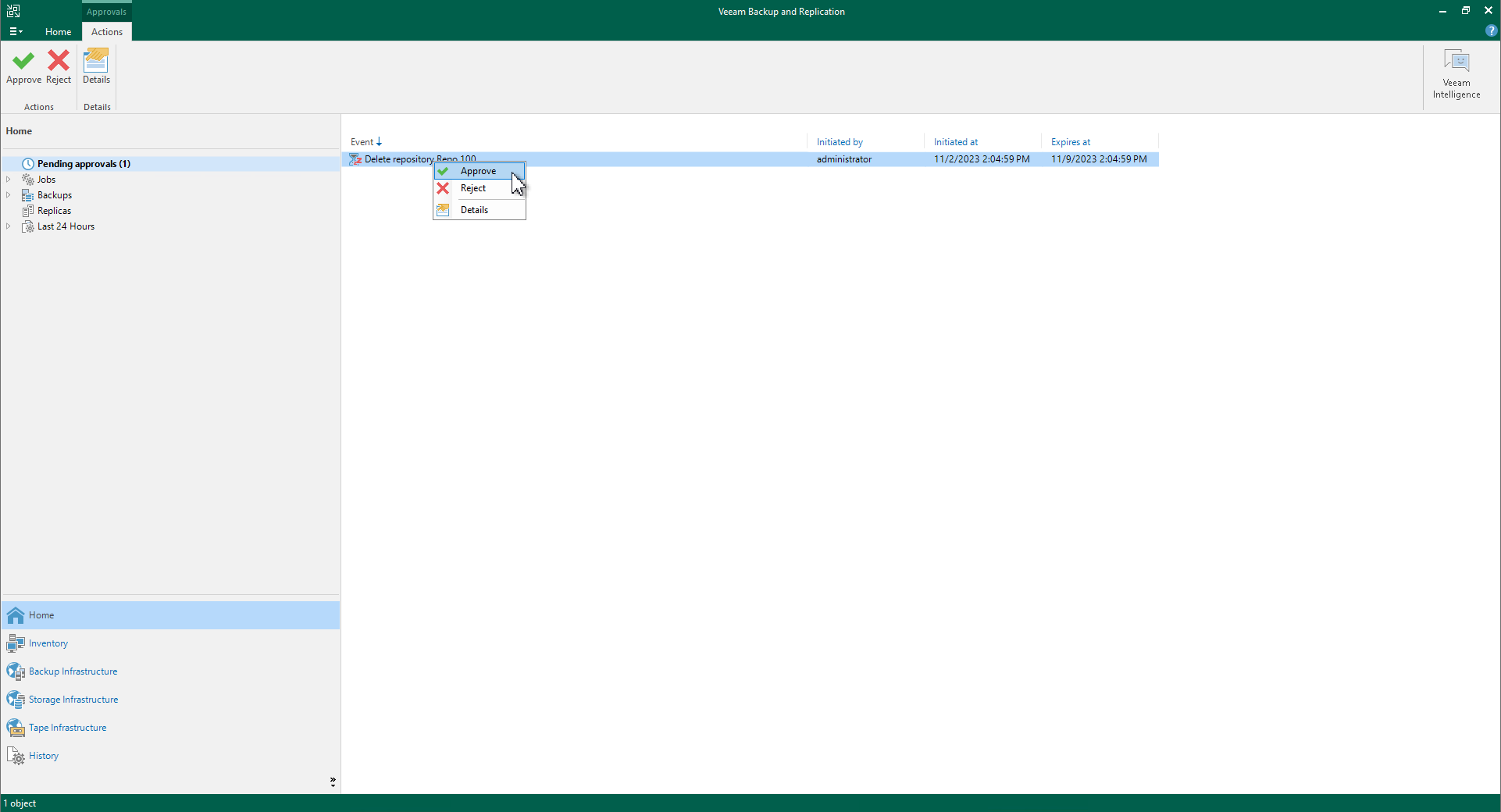Open the Backup Infrastructure view
The height and width of the screenshot is (812, 1501).
pos(170,671)
